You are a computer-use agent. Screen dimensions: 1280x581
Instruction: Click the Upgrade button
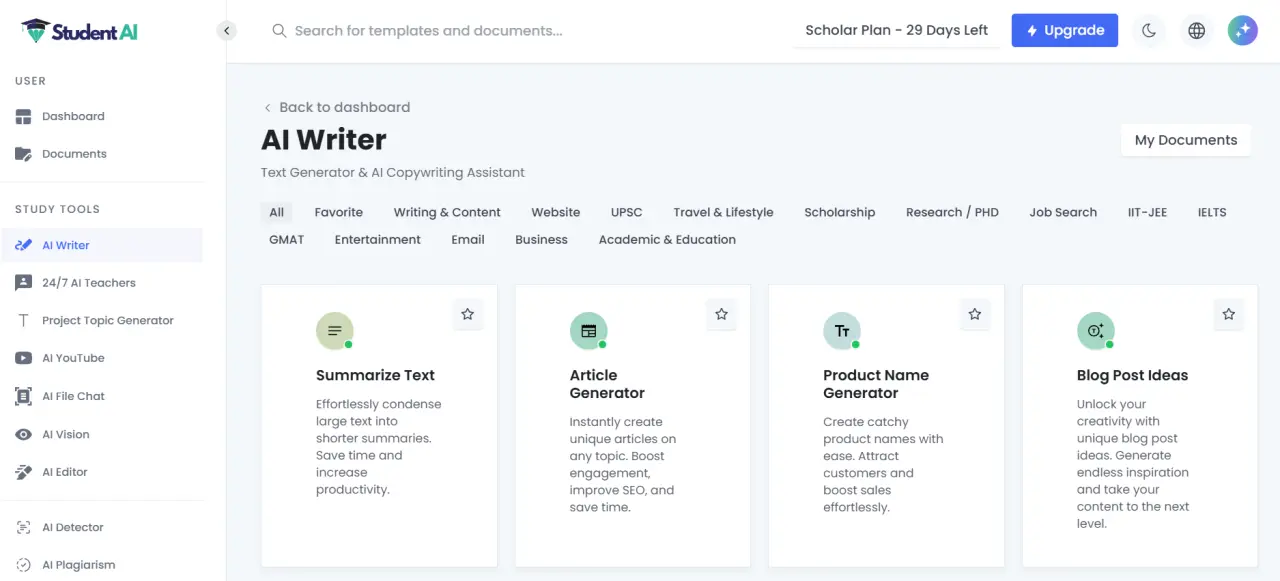click(1064, 30)
